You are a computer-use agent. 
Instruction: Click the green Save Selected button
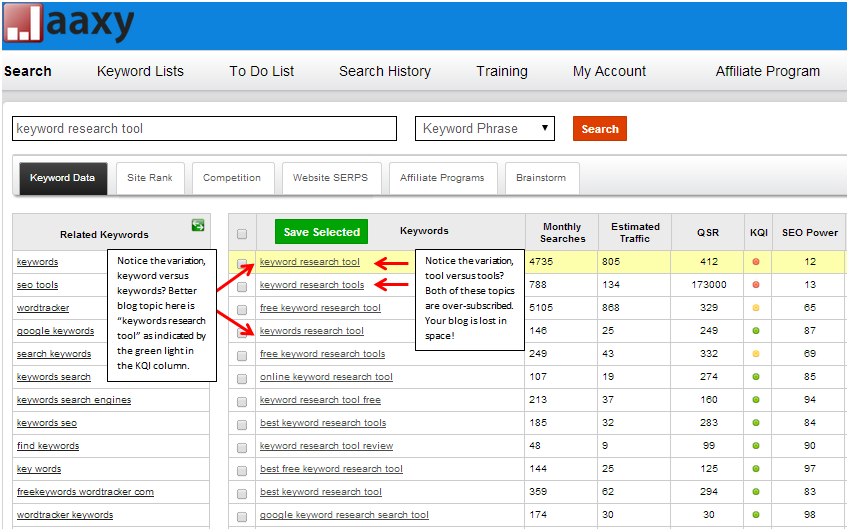(321, 232)
